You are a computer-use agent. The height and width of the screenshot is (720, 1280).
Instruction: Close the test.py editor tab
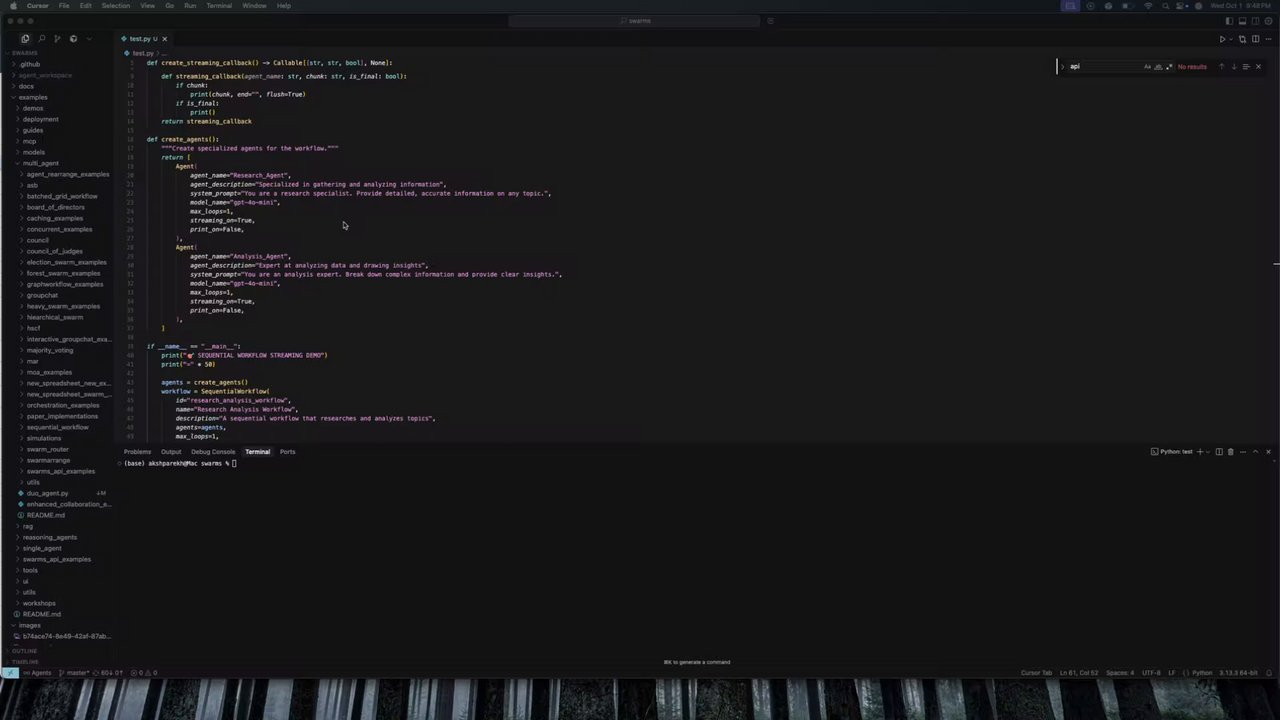pos(165,39)
